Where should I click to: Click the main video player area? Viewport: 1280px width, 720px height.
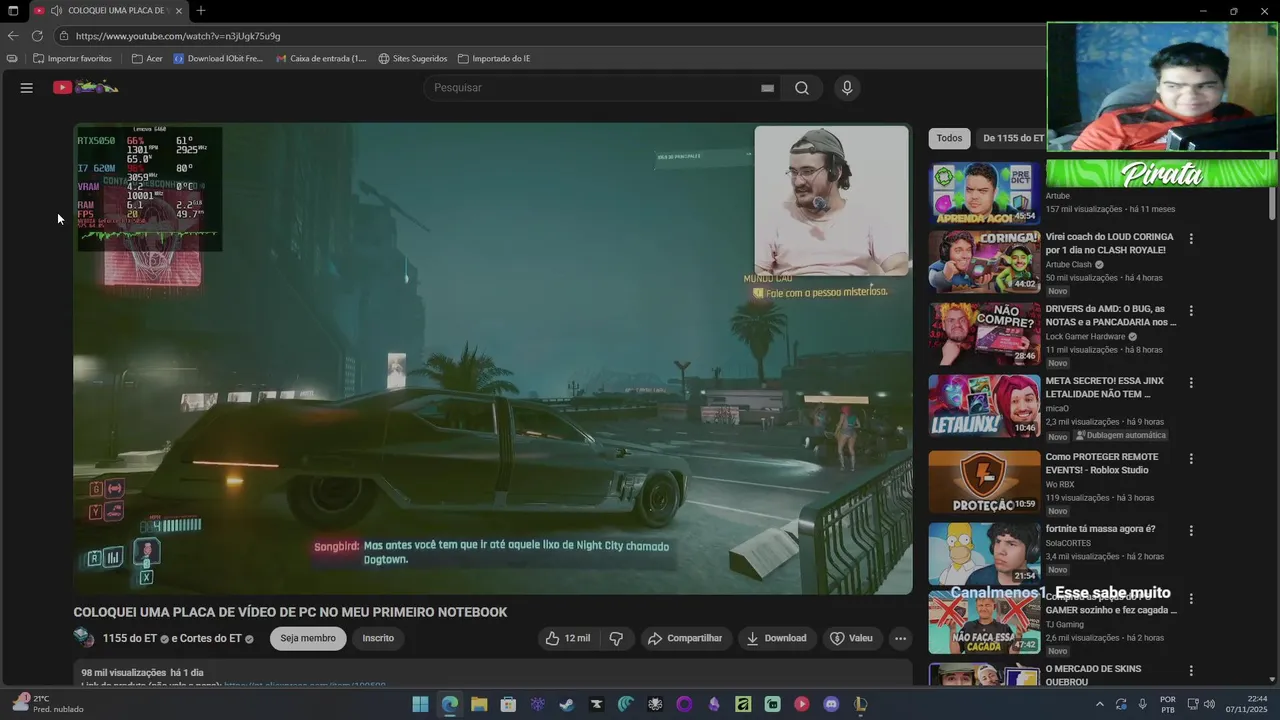[492, 359]
